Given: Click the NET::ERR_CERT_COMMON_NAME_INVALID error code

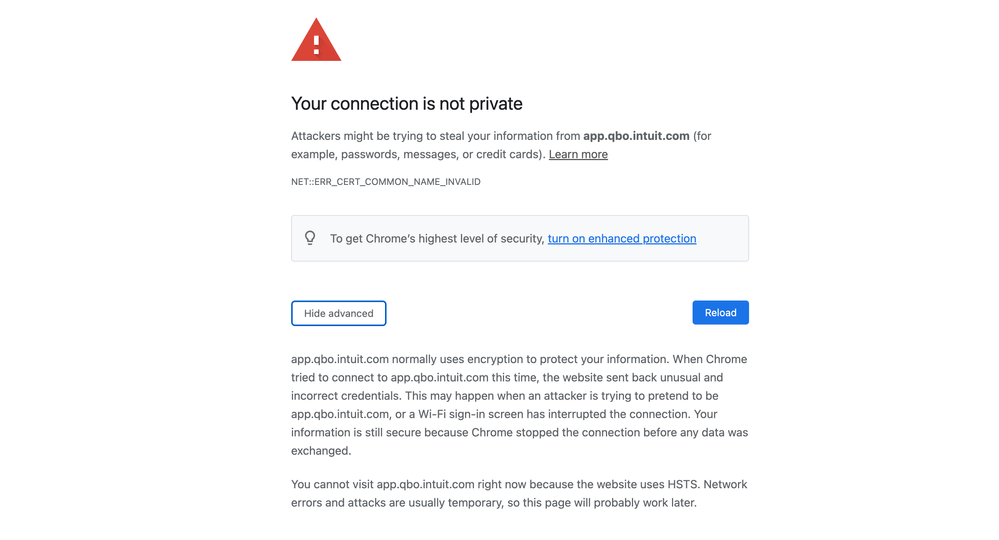Looking at the screenshot, I should click(386, 182).
